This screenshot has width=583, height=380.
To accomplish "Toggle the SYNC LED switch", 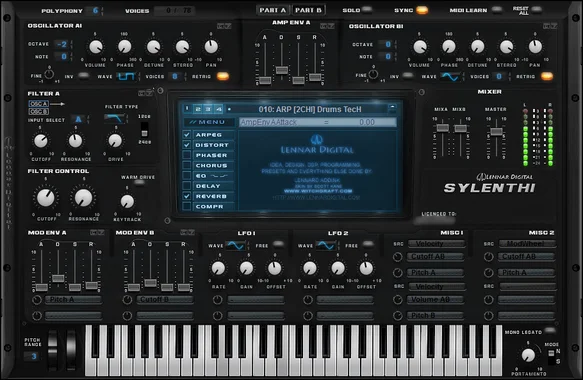I will tap(422, 10).
